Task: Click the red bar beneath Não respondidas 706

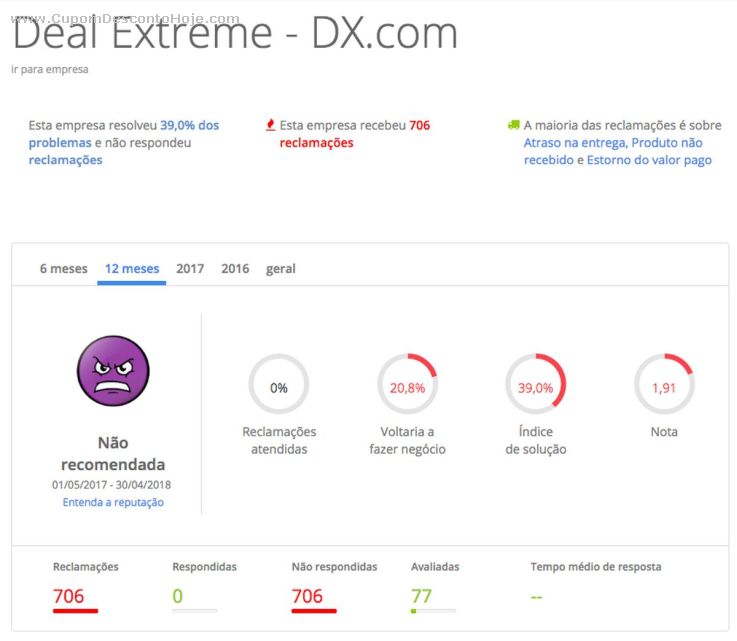Action: (314, 611)
